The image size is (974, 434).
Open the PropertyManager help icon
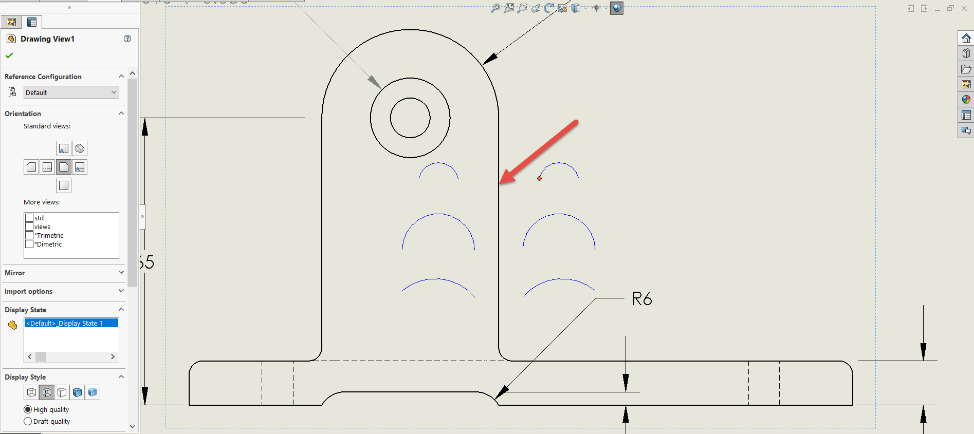pos(127,39)
